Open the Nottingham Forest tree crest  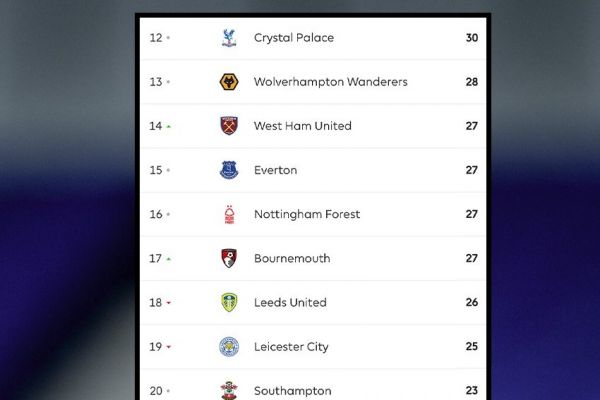coord(229,214)
